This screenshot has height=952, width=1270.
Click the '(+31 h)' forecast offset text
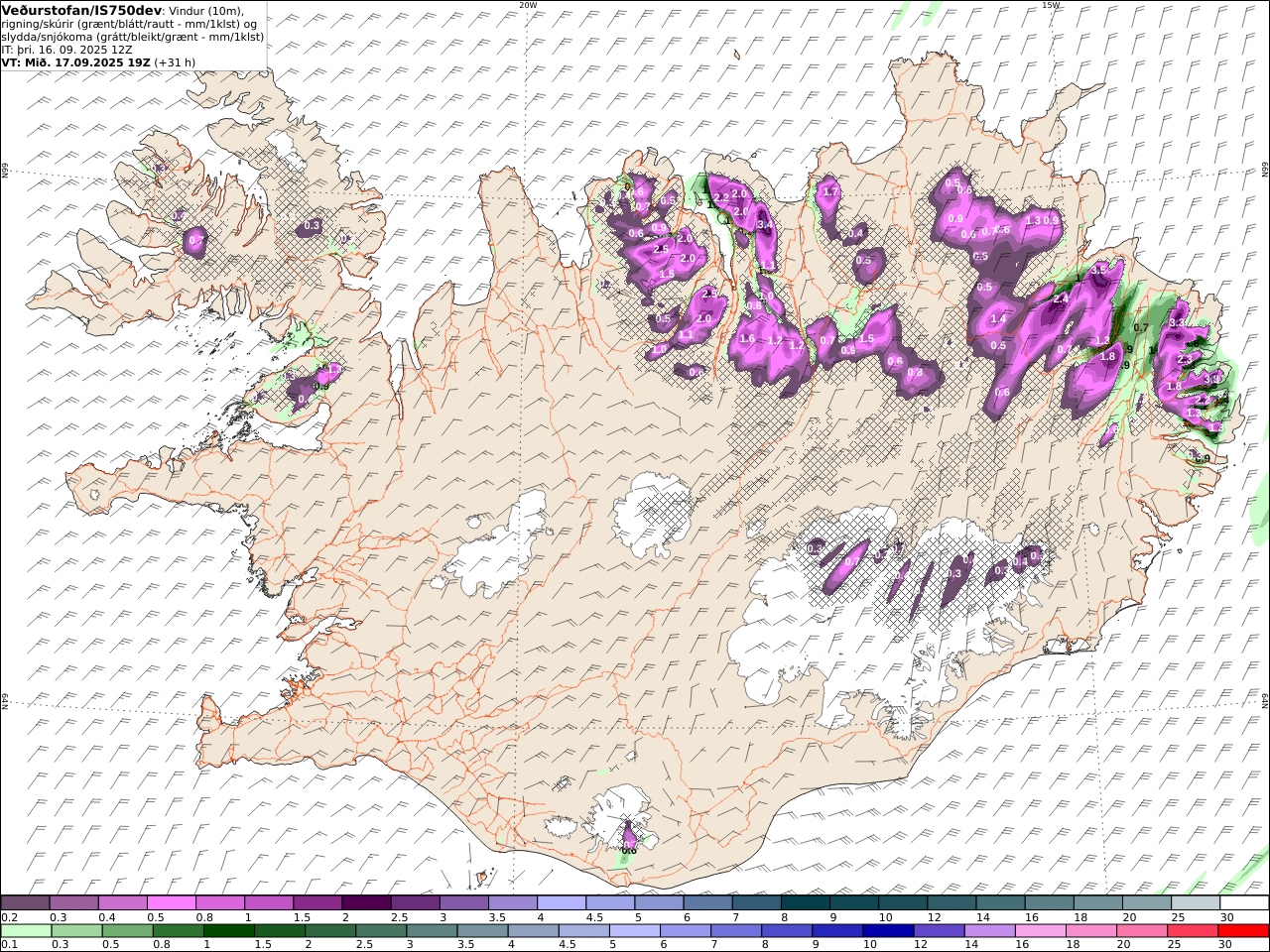(175, 61)
